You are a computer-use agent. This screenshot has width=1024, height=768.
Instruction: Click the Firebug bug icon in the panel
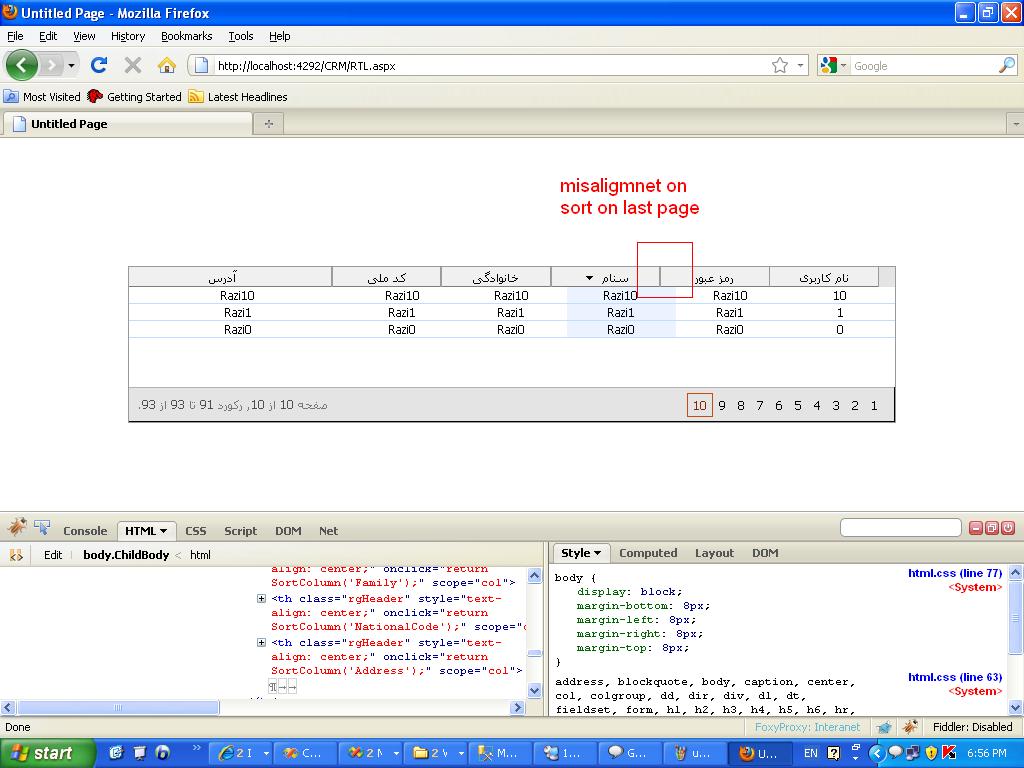click(17, 528)
